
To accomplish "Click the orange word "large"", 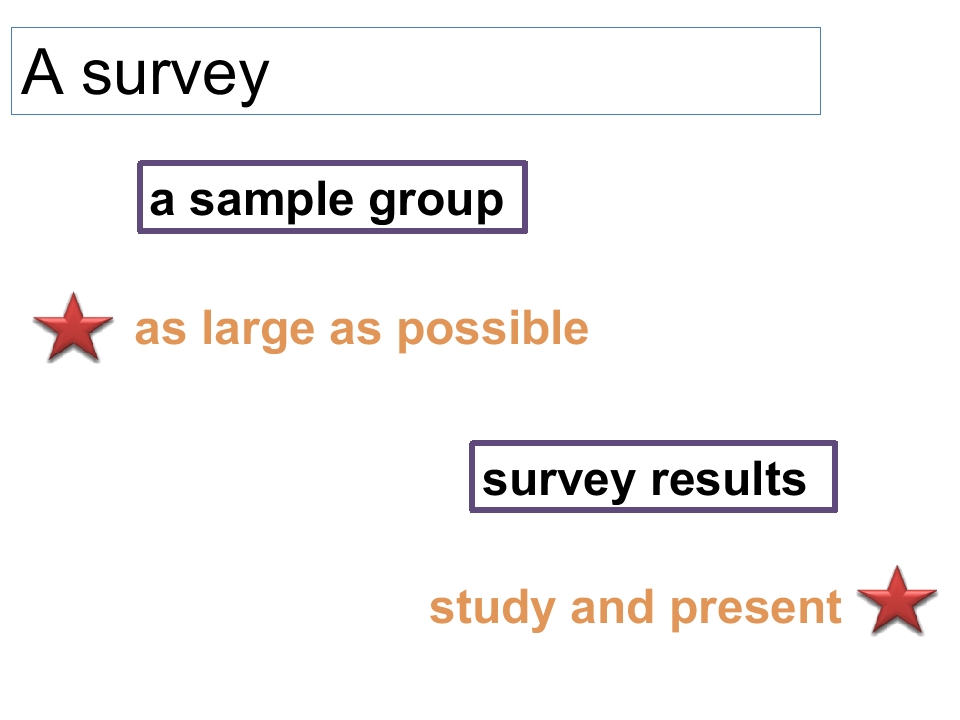I will coord(258,330).
